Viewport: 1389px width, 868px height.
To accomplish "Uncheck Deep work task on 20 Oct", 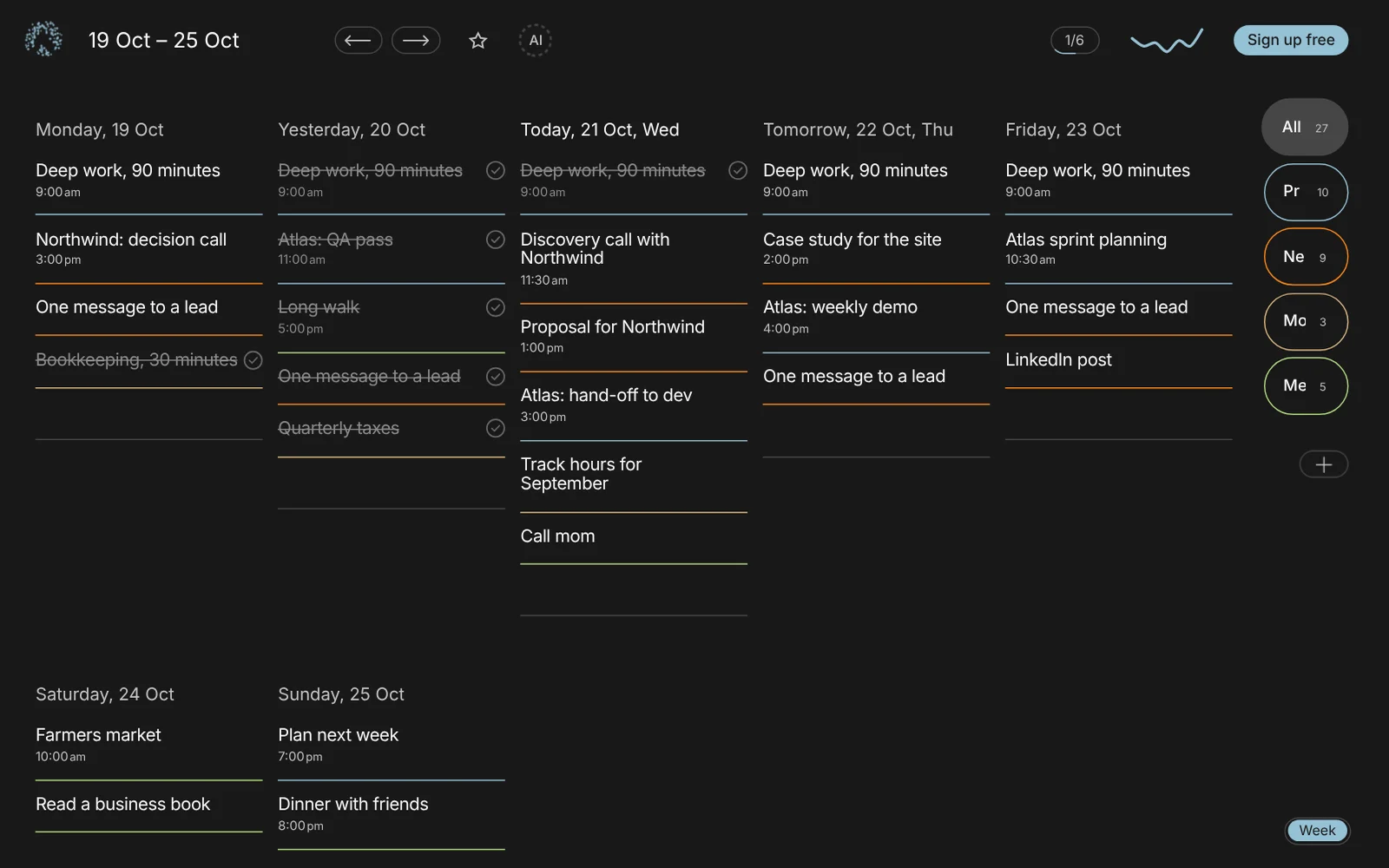I will [x=496, y=170].
